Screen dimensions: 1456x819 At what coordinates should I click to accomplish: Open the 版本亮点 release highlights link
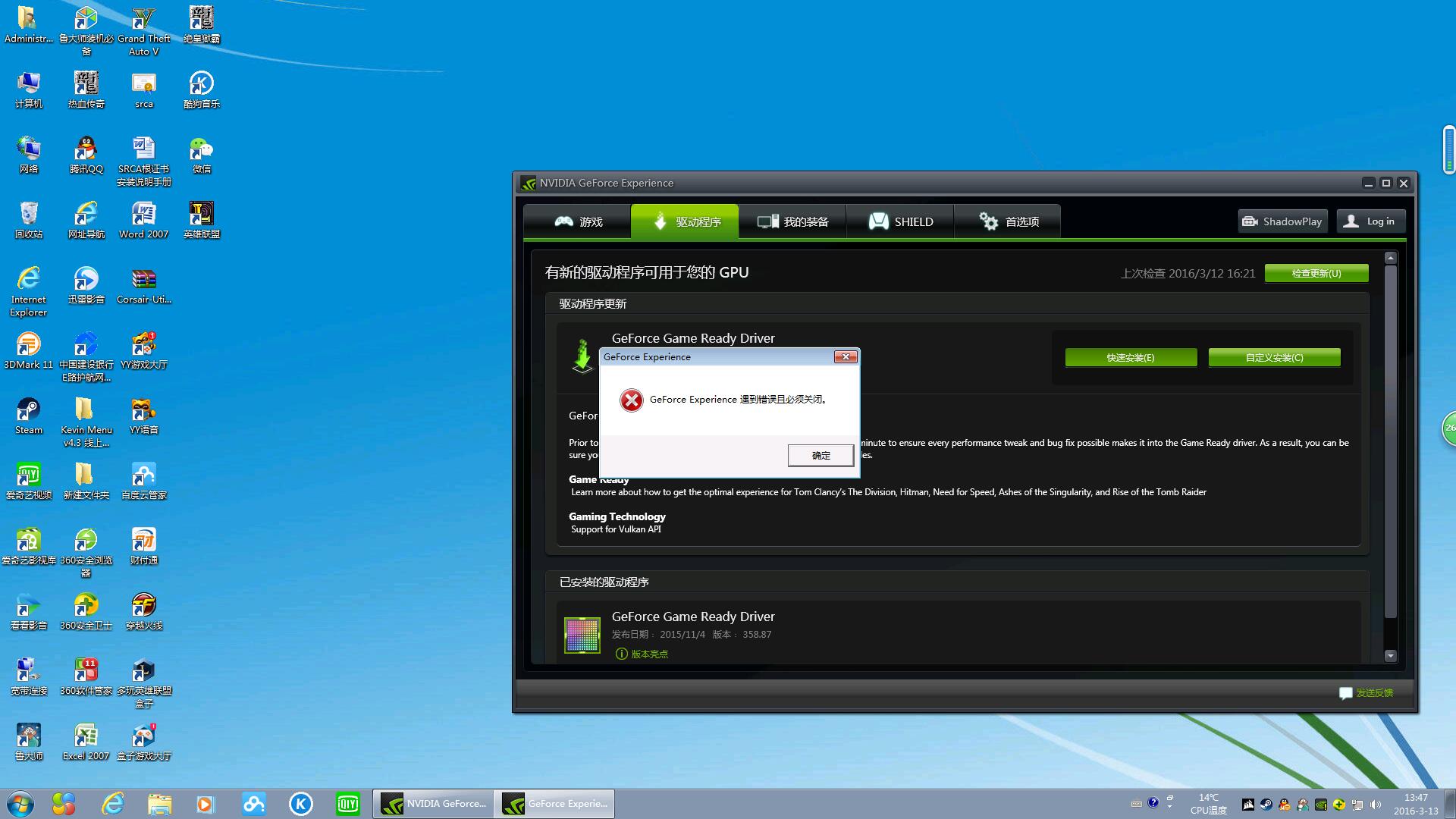point(649,654)
